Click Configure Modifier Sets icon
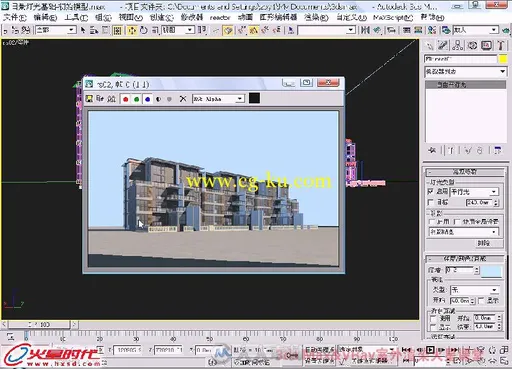Screen dimensions: 512x369 [498, 151]
